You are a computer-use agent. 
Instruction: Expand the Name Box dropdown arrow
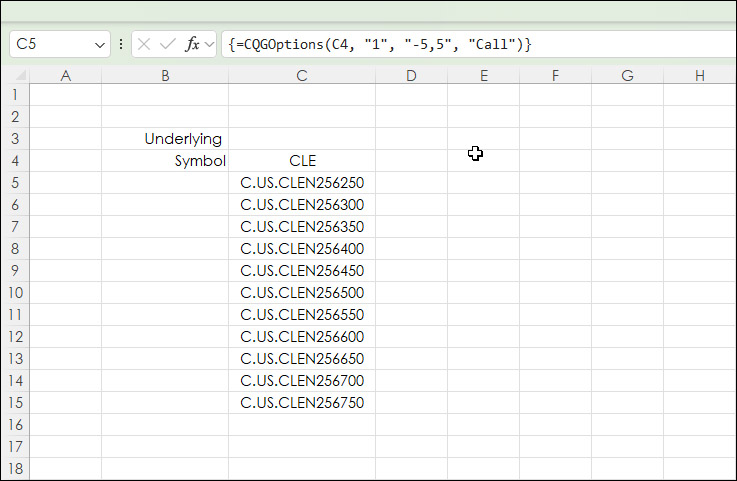point(100,45)
